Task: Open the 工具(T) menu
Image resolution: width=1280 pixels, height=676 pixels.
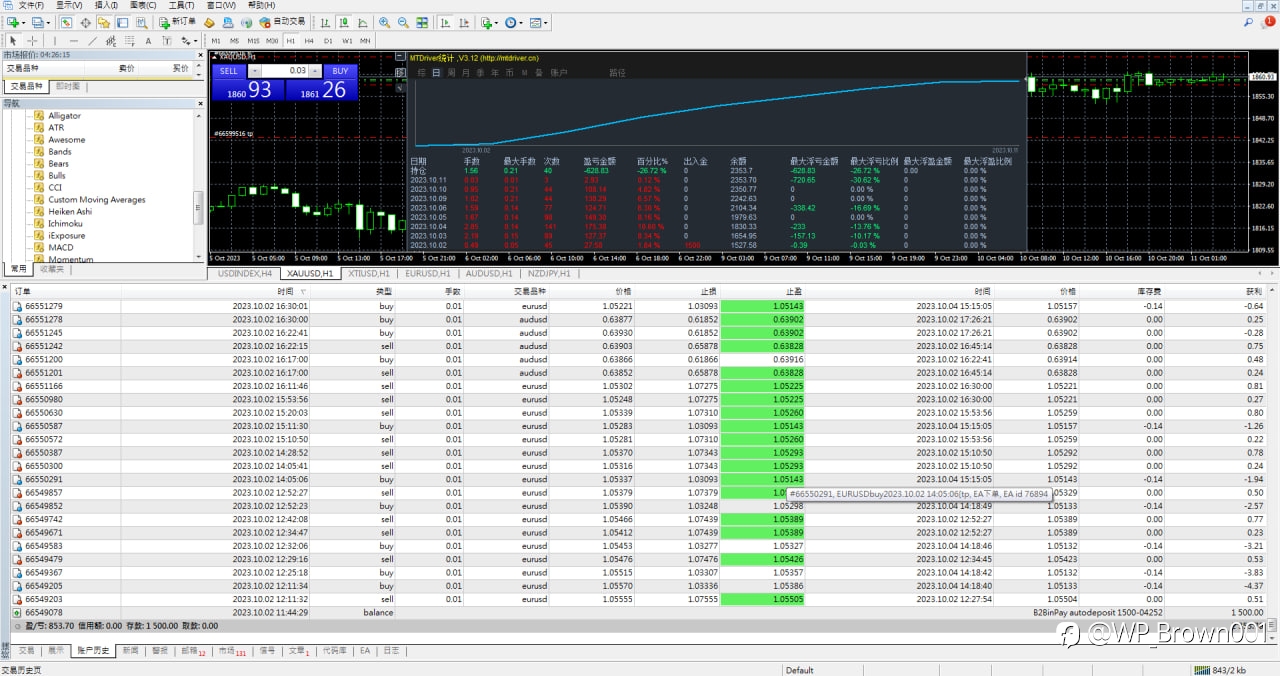Action: coord(181,5)
